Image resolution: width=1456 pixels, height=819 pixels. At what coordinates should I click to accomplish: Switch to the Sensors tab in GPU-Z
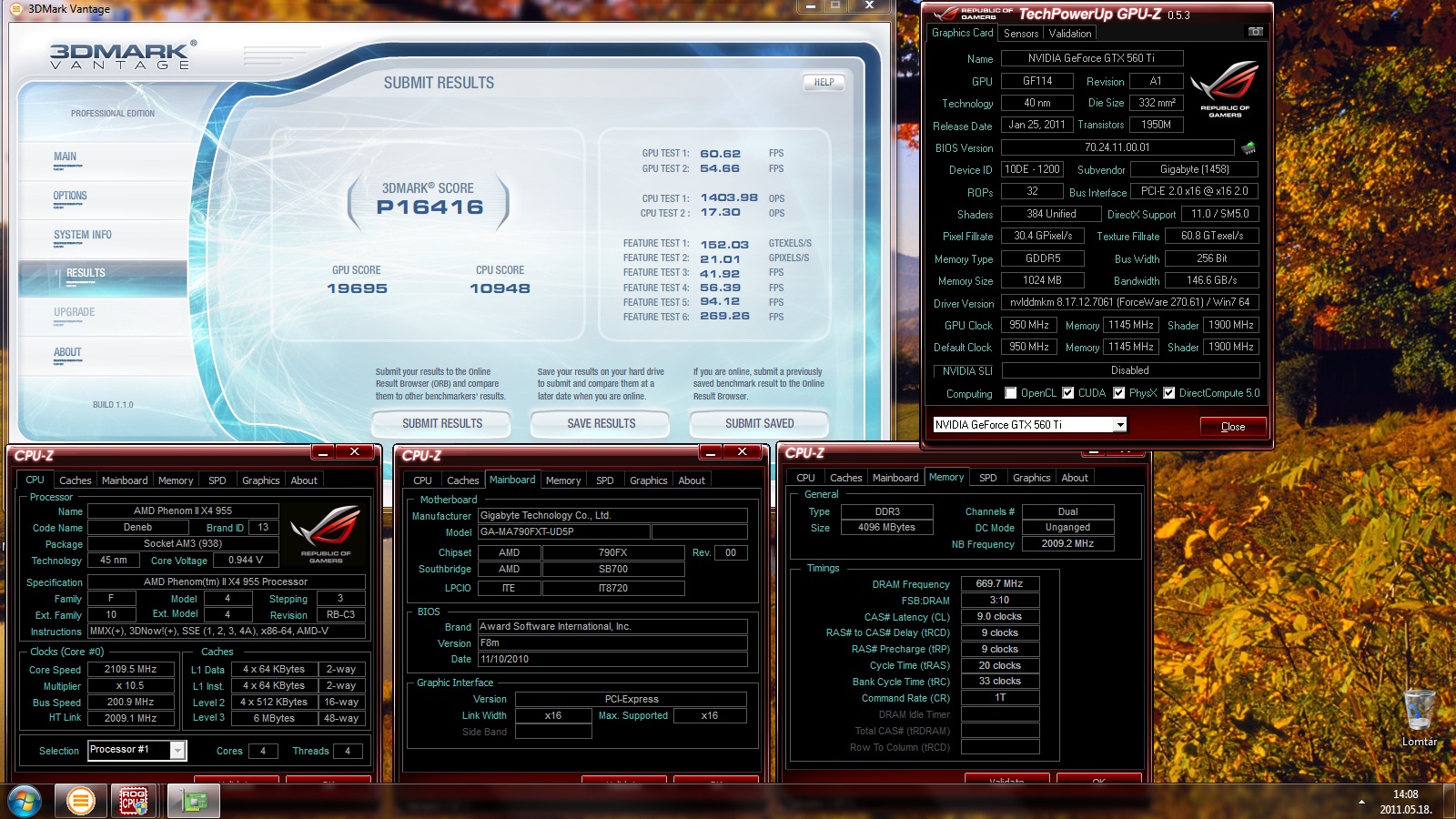coord(1021,34)
